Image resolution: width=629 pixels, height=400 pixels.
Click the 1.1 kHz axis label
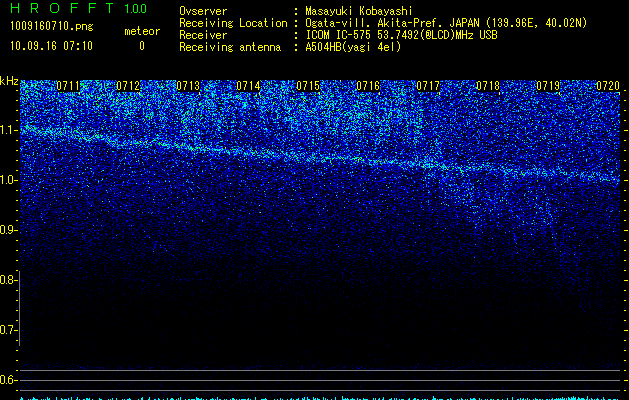[x=8, y=130]
